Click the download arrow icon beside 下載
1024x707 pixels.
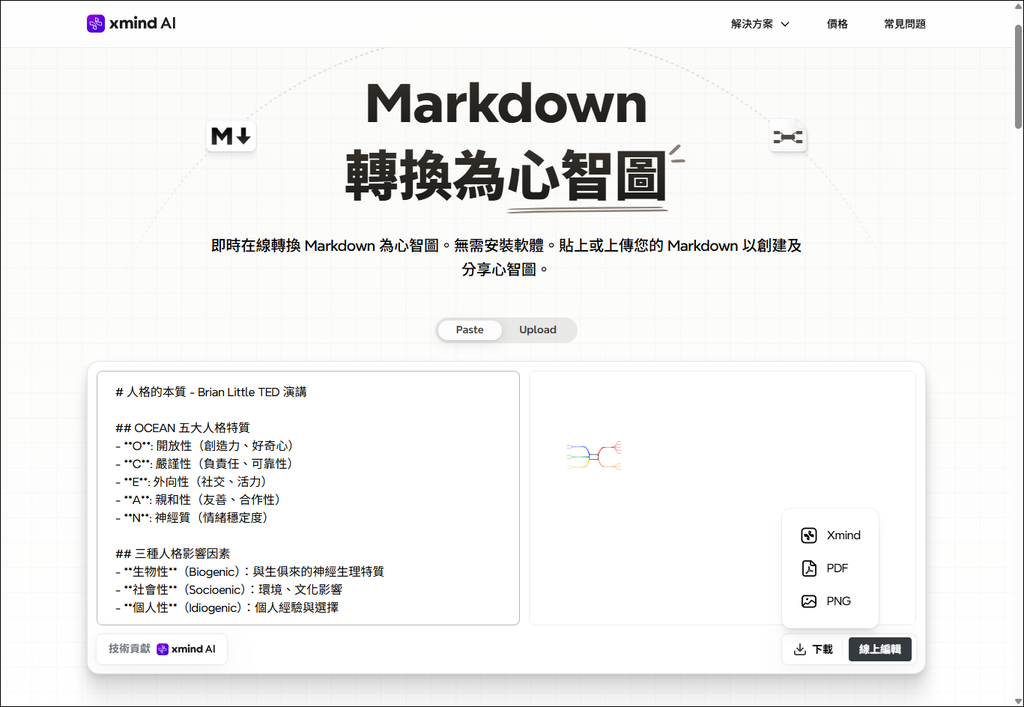click(799, 649)
